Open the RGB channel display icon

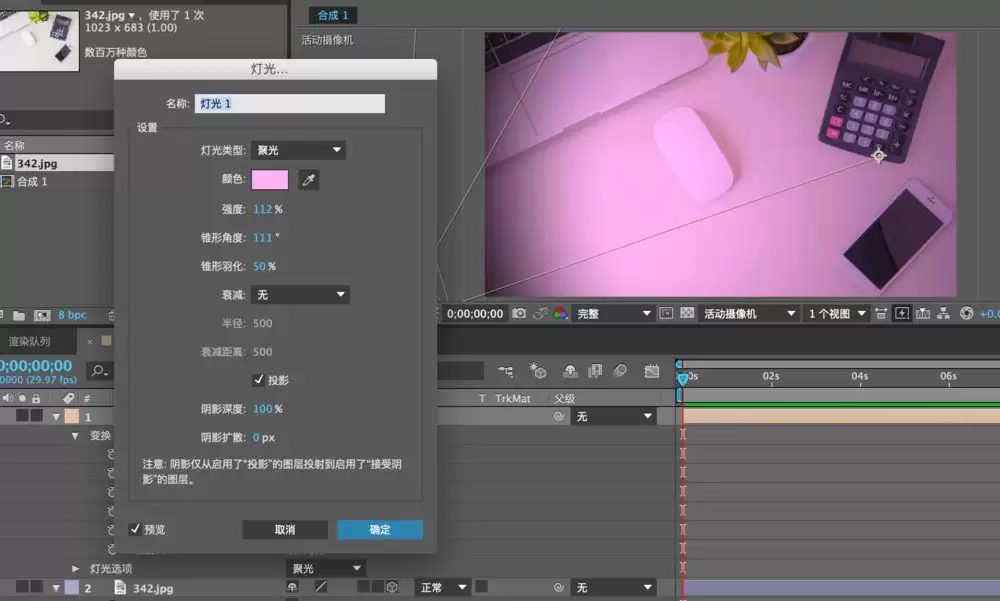click(560, 313)
